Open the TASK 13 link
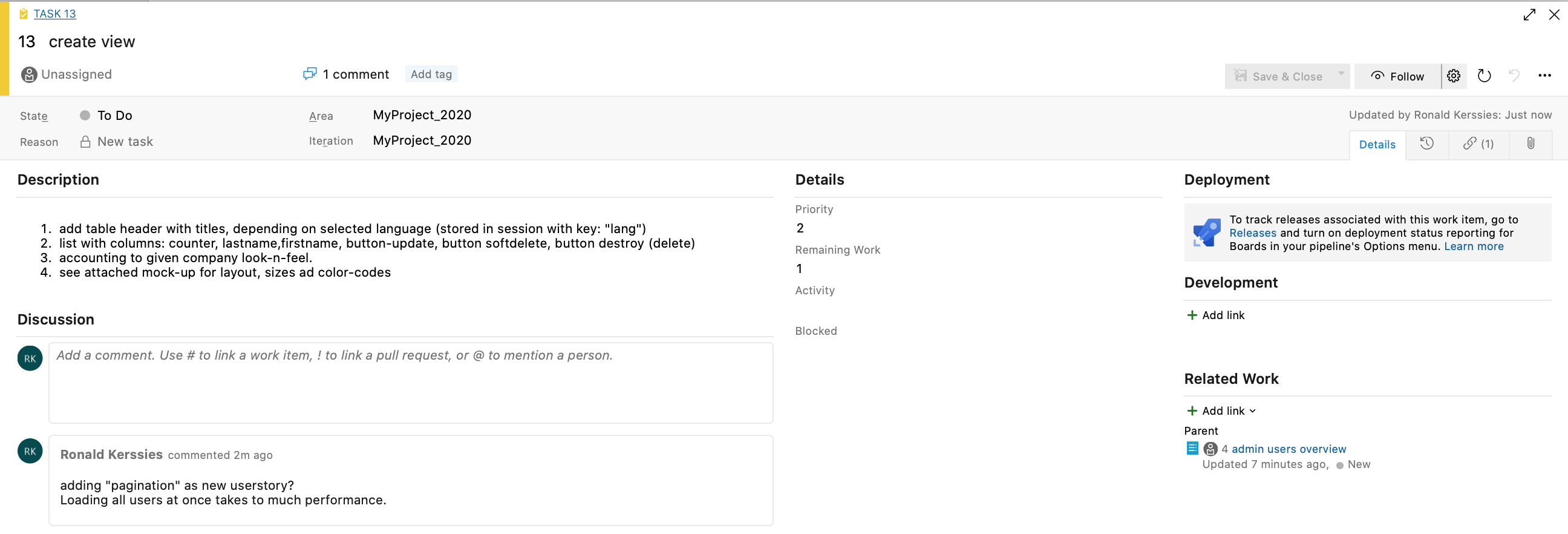 coord(54,13)
